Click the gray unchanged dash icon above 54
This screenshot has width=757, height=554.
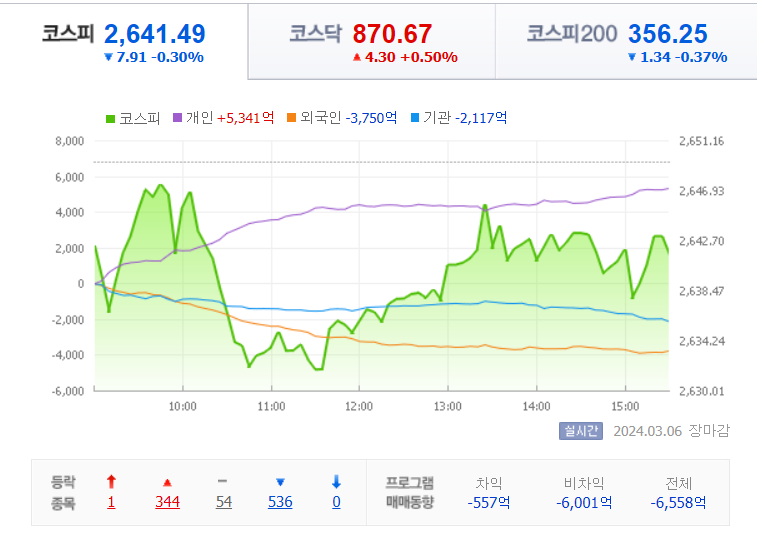tap(223, 481)
